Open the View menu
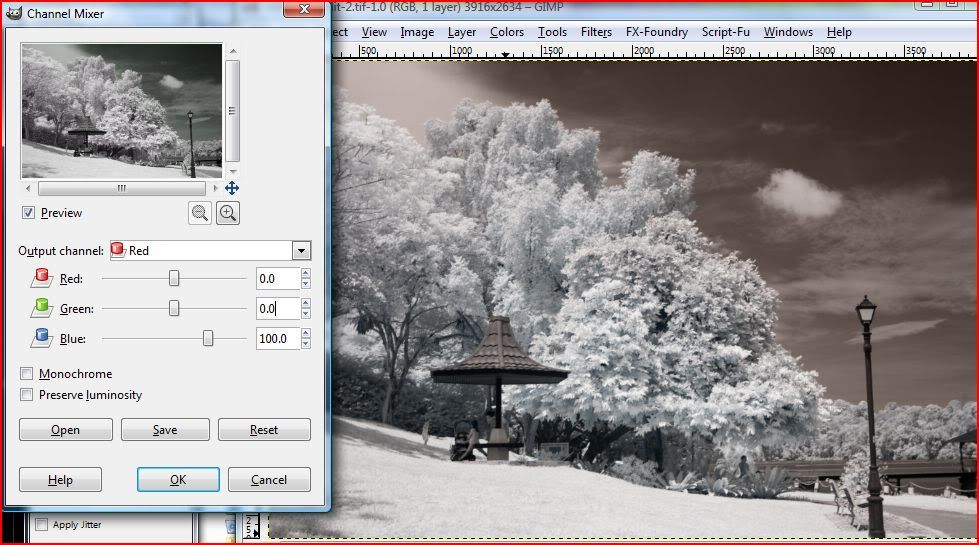This screenshot has height=545, width=979. coord(374,32)
